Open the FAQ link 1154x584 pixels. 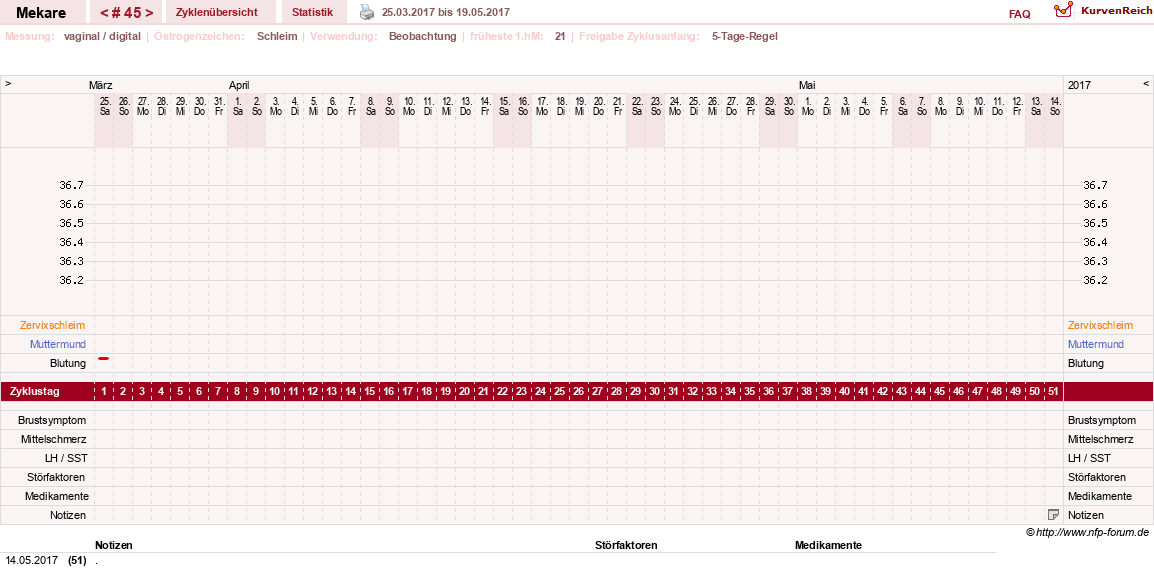pos(1019,14)
